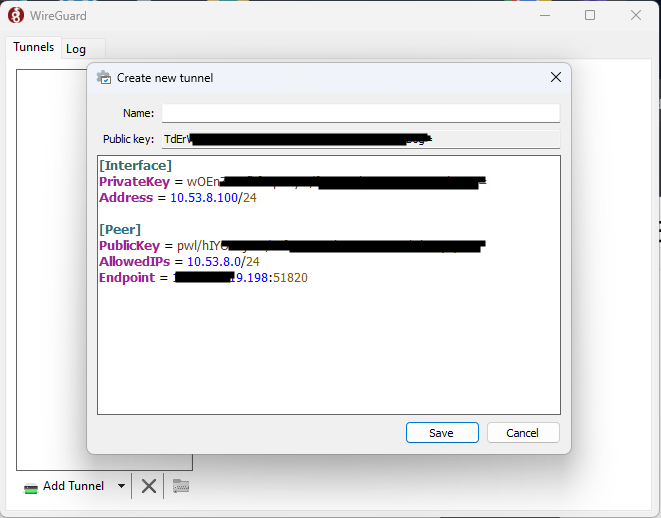This screenshot has width=661, height=518.
Task: Click the Address value 10.53.8.100/24
Action: (x=213, y=198)
